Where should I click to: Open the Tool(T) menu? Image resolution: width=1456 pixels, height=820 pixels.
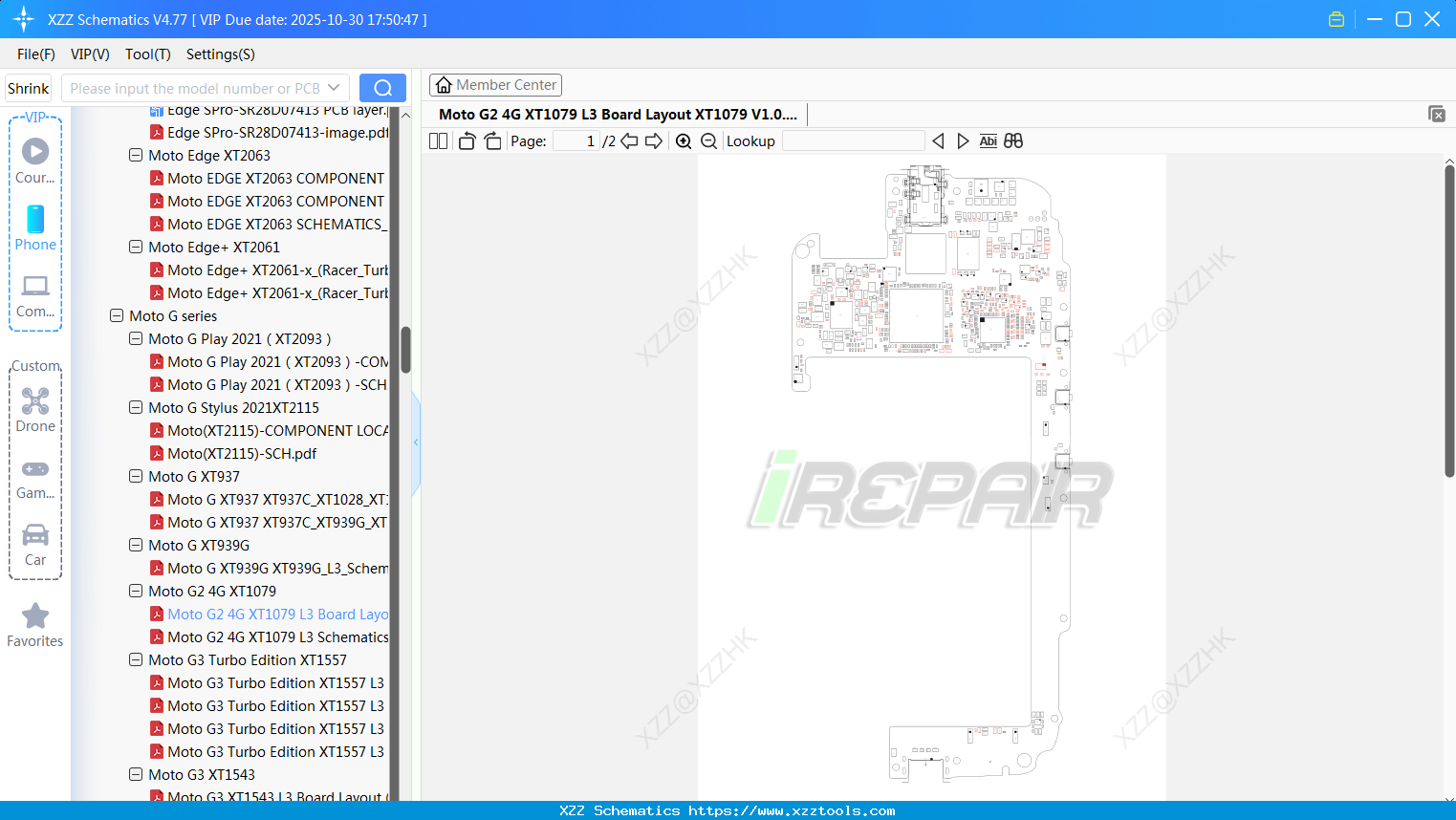[x=147, y=54]
